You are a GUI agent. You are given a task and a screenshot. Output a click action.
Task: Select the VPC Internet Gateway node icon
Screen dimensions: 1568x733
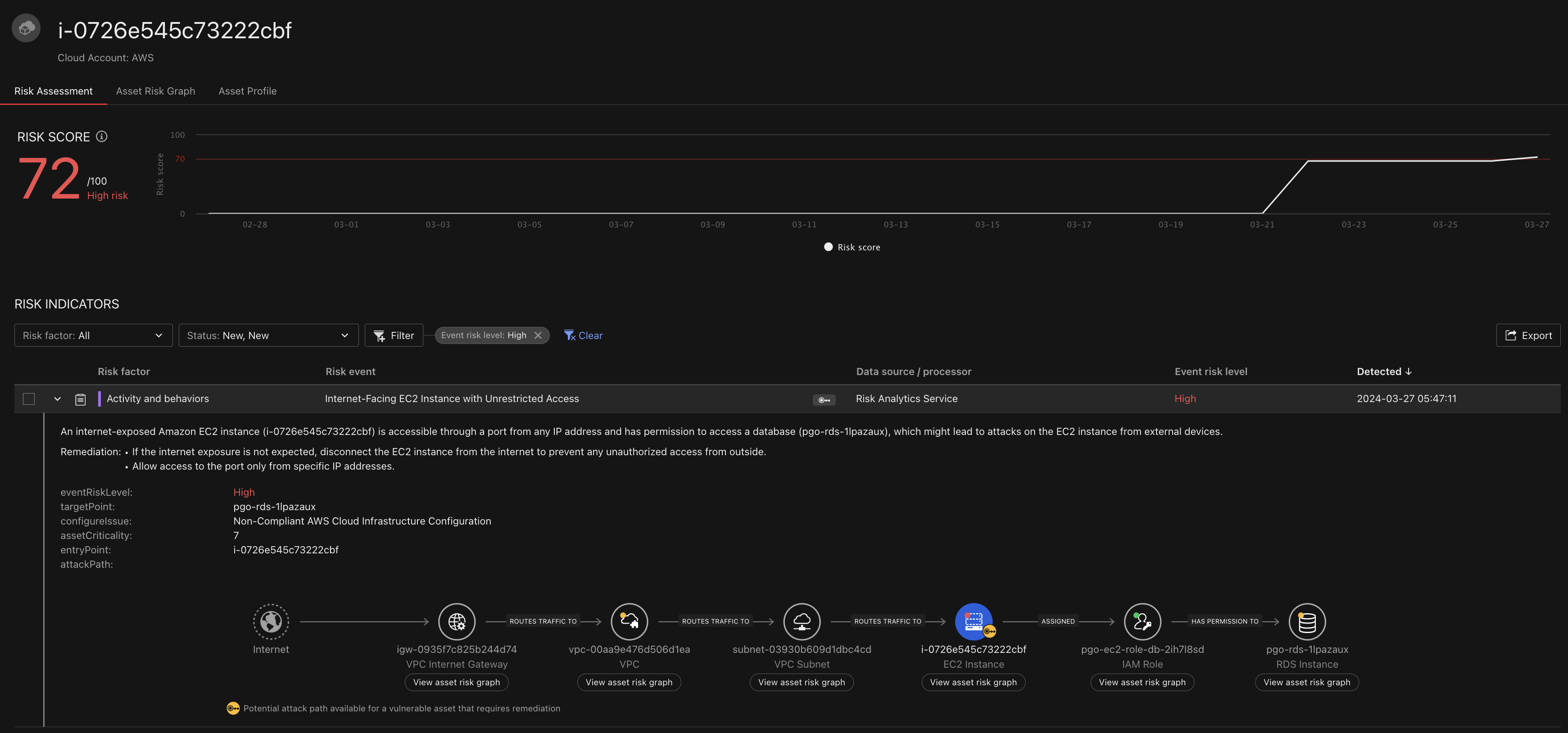[x=457, y=622]
